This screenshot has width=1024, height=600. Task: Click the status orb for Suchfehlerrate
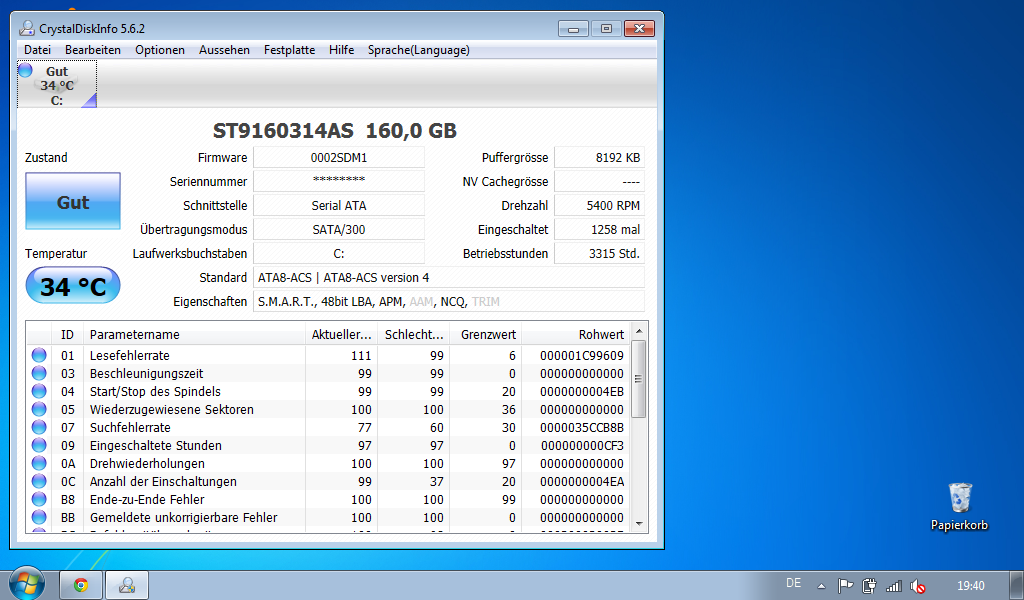(39, 427)
